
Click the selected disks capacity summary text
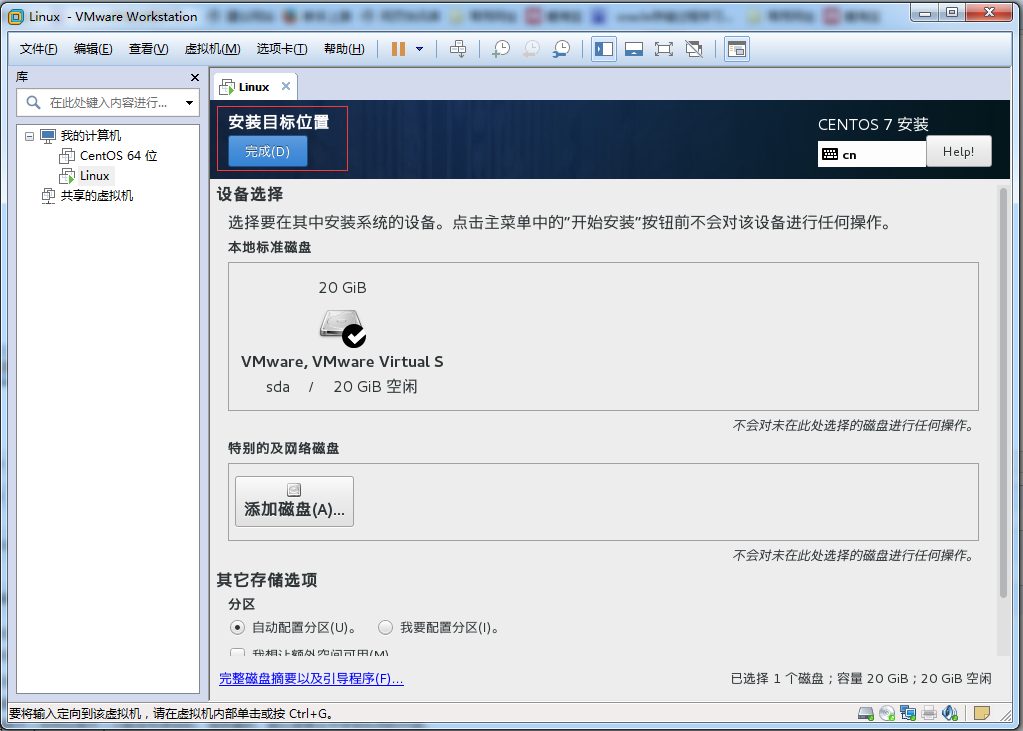861,679
